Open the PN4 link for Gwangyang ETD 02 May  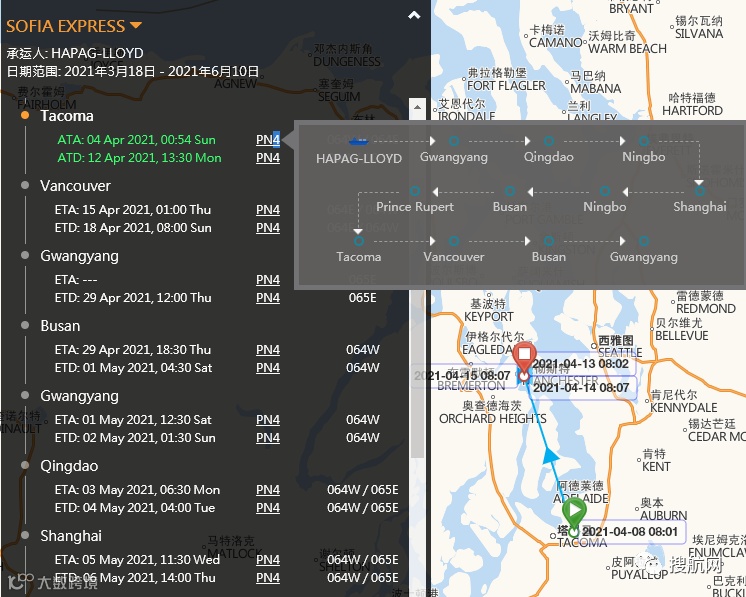[x=268, y=437]
